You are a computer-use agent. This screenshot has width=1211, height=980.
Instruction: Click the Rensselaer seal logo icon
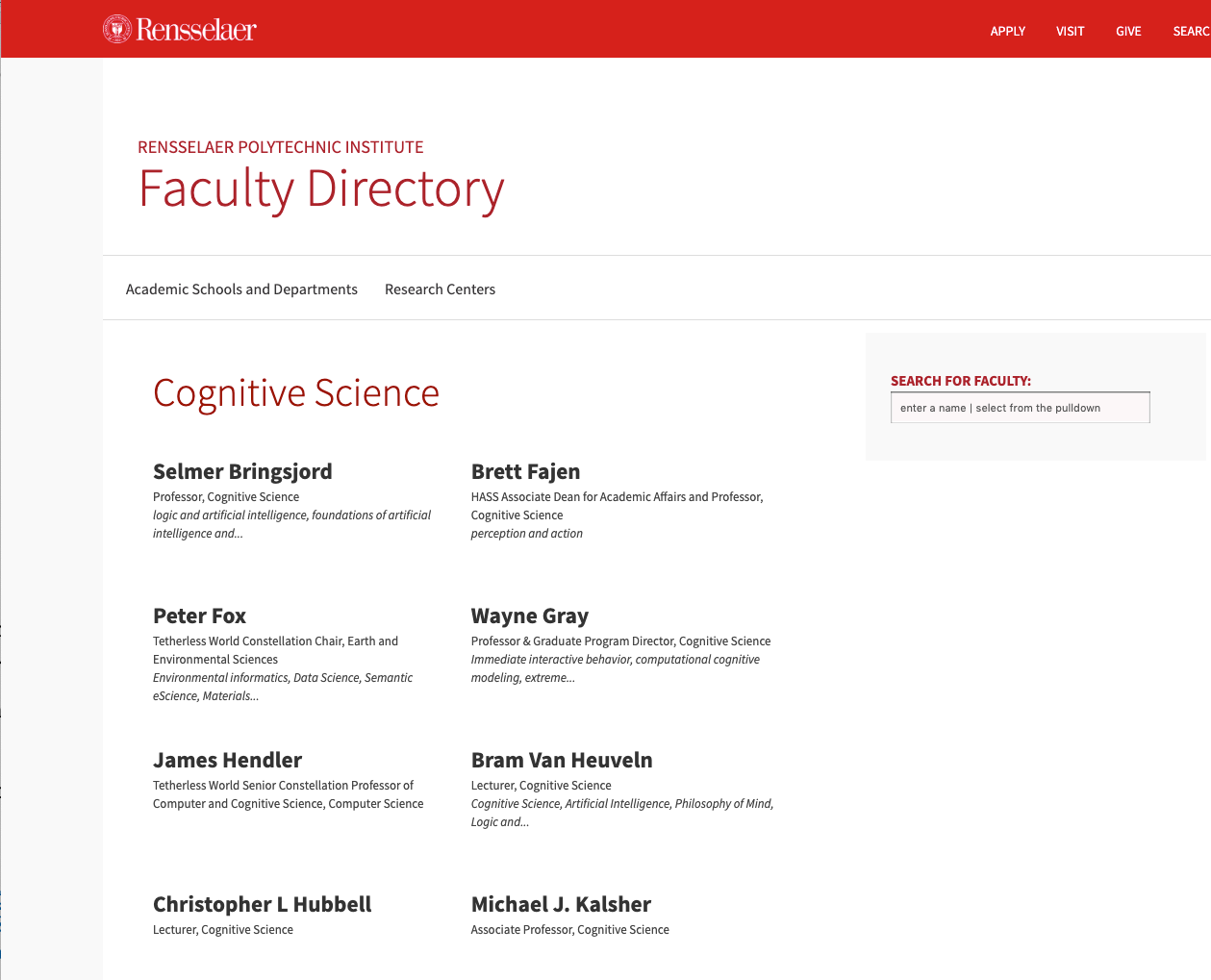click(117, 29)
